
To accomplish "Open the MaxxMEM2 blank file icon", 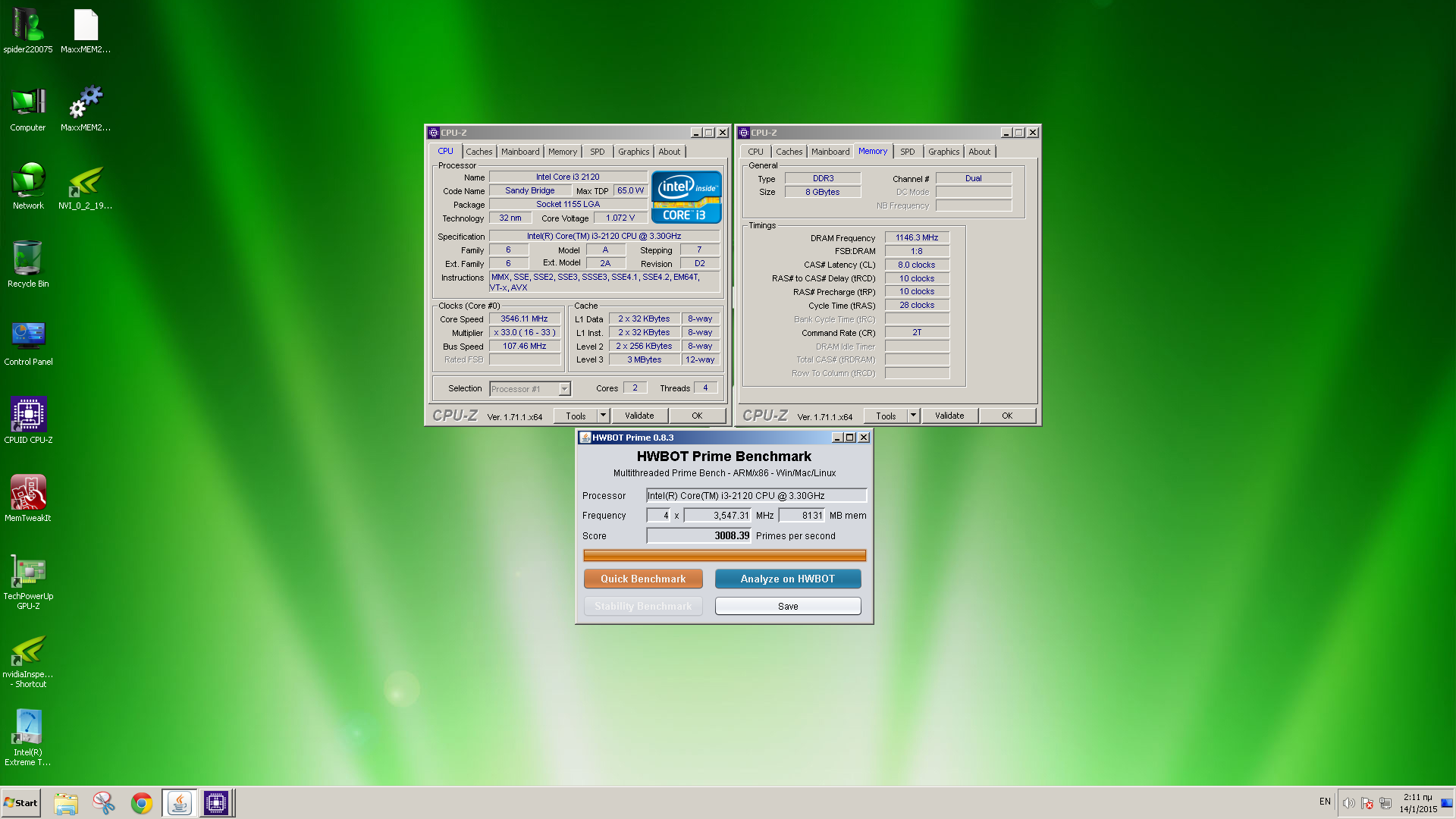I will 86,30.
